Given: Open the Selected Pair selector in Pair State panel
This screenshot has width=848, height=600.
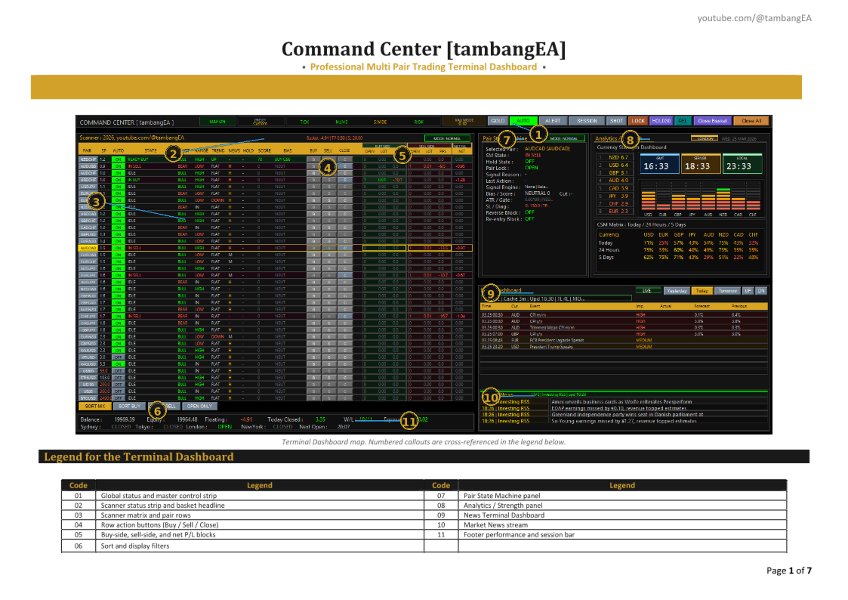Looking at the screenshot, I should tap(548, 150).
